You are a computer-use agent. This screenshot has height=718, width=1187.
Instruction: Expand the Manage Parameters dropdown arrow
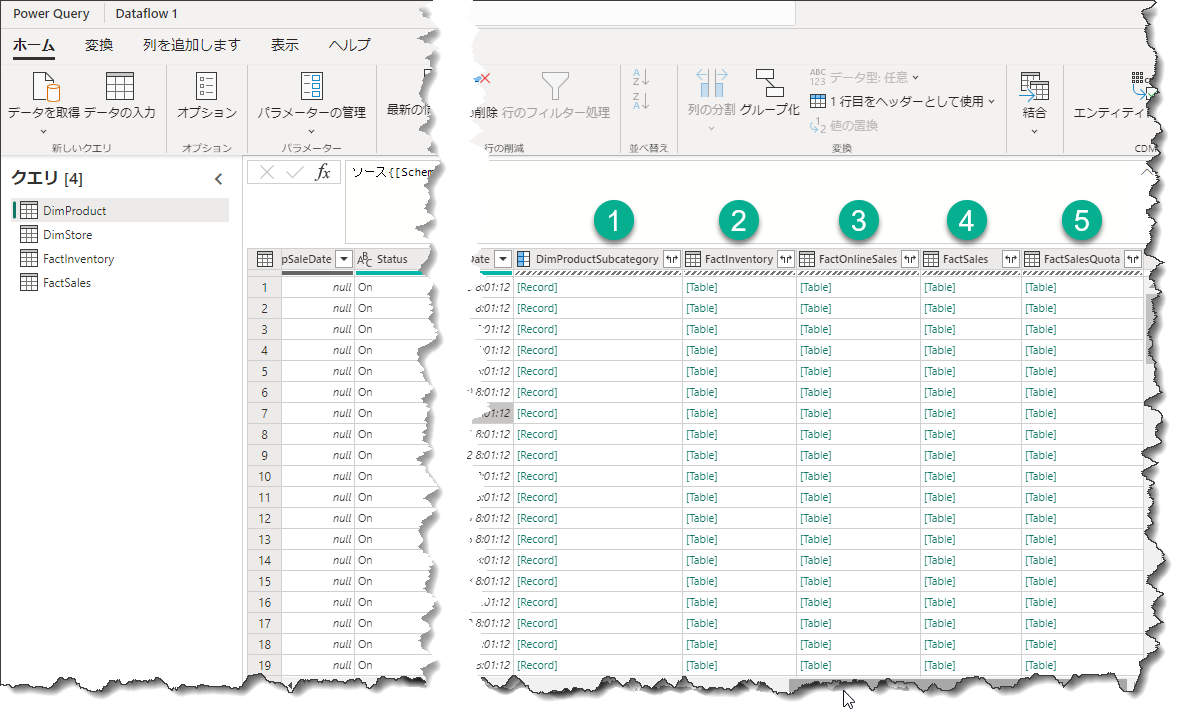tap(311, 132)
